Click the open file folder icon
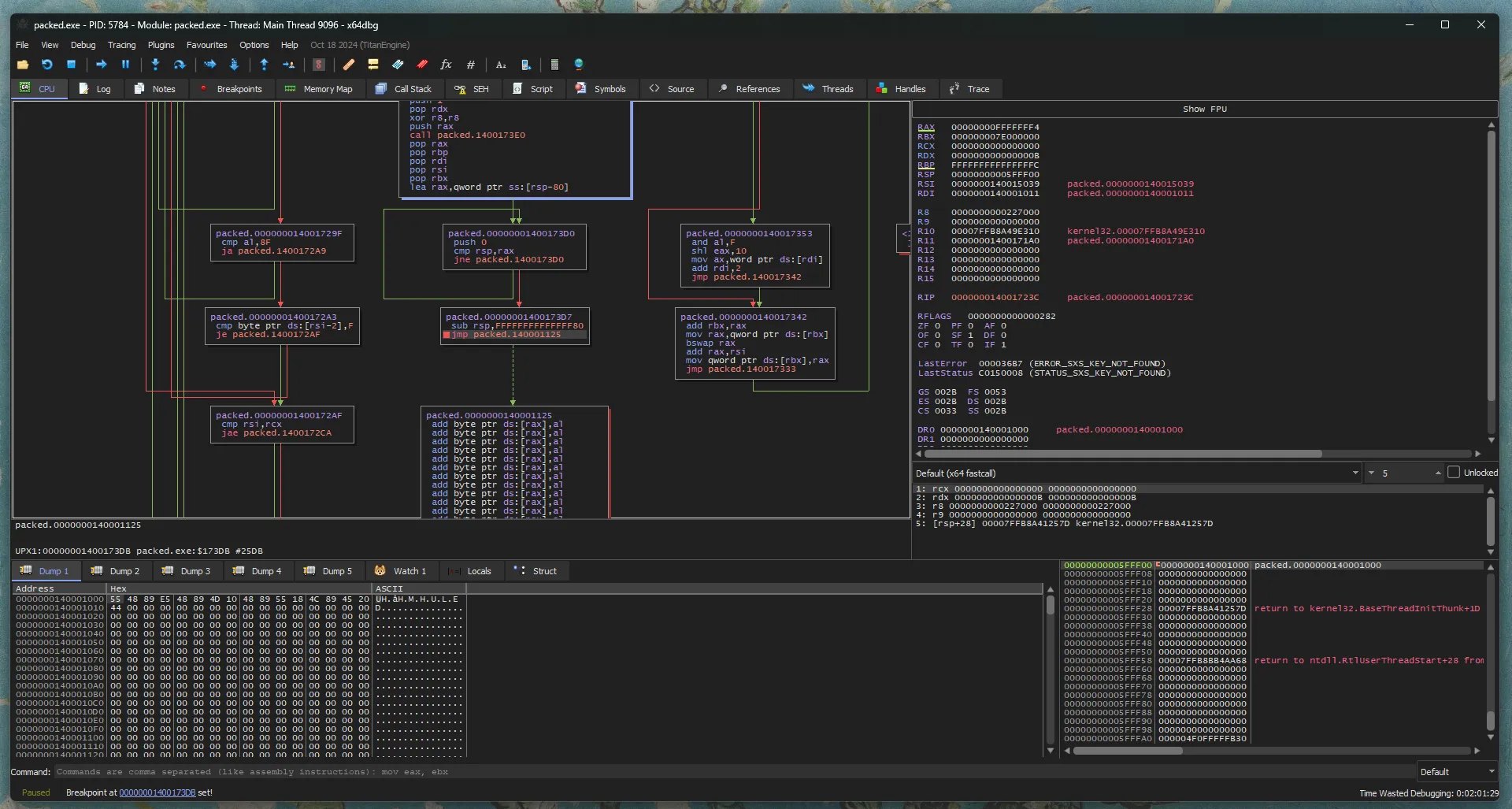 [22, 65]
